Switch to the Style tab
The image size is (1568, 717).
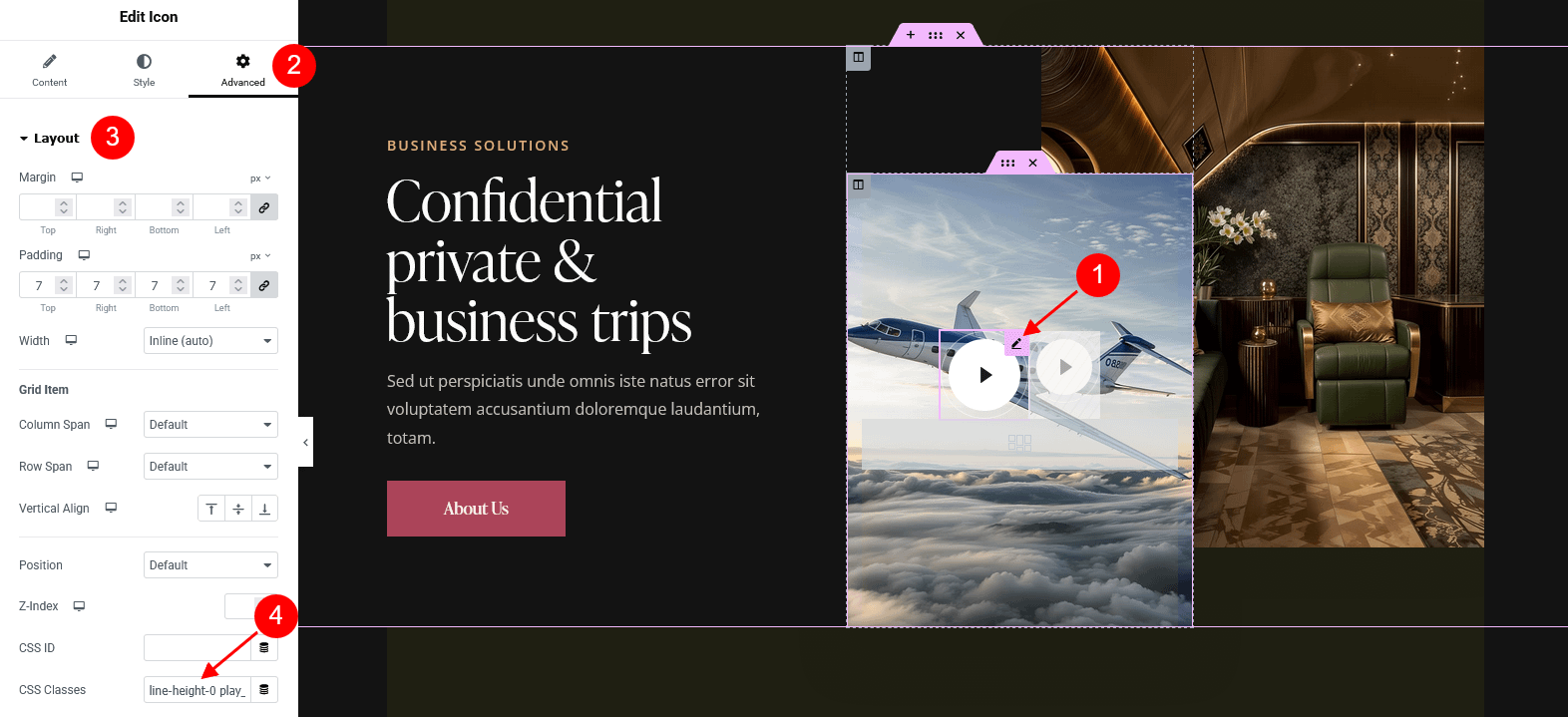144,70
